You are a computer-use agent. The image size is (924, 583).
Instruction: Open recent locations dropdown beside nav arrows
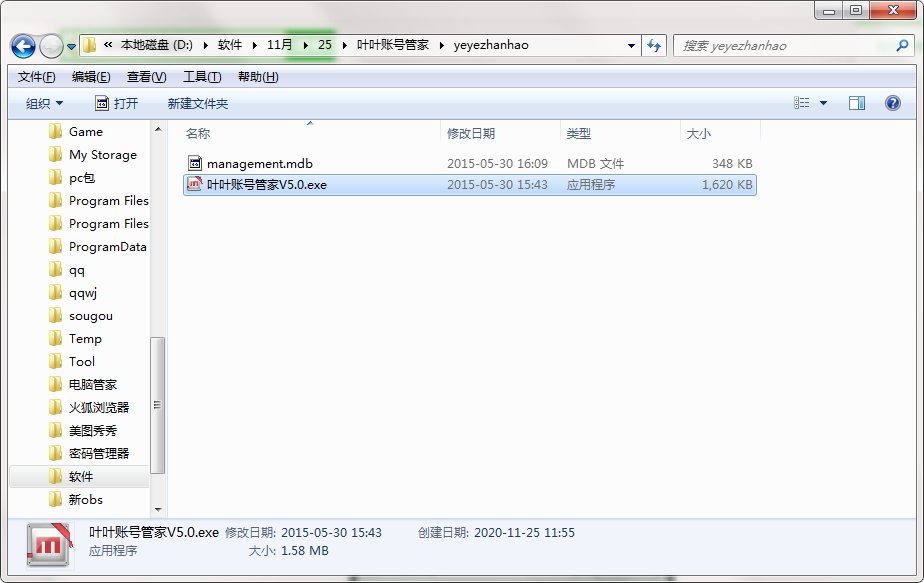pyautogui.click(x=71, y=46)
